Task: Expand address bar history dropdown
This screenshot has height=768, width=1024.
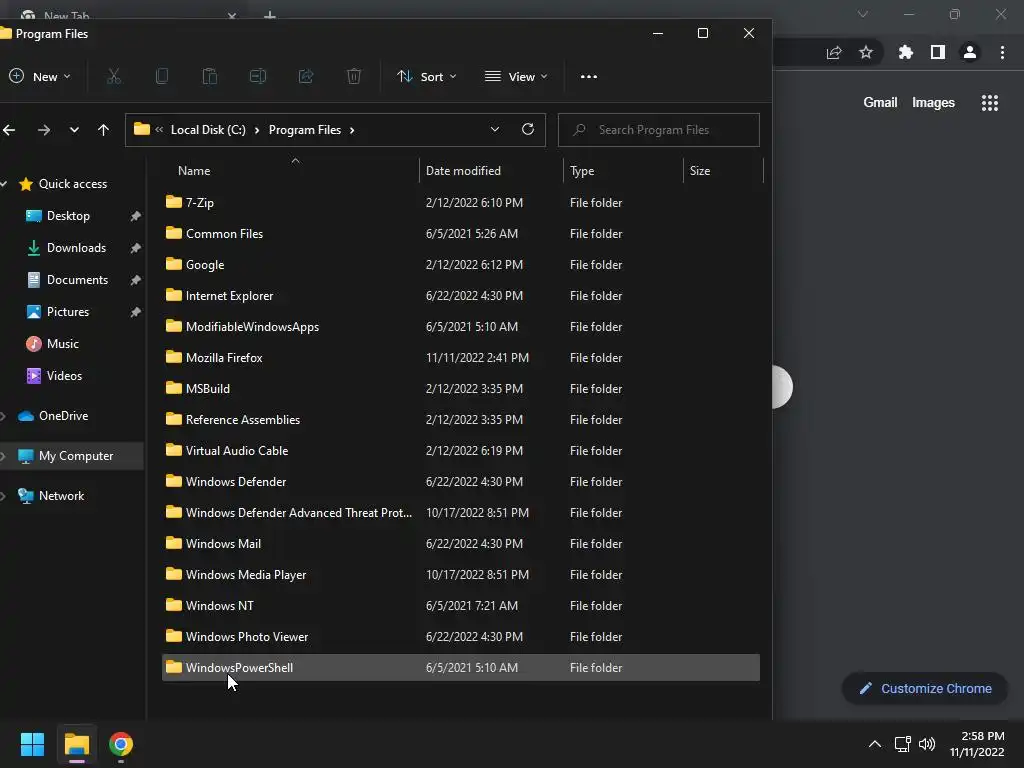Action: point(495,129)
